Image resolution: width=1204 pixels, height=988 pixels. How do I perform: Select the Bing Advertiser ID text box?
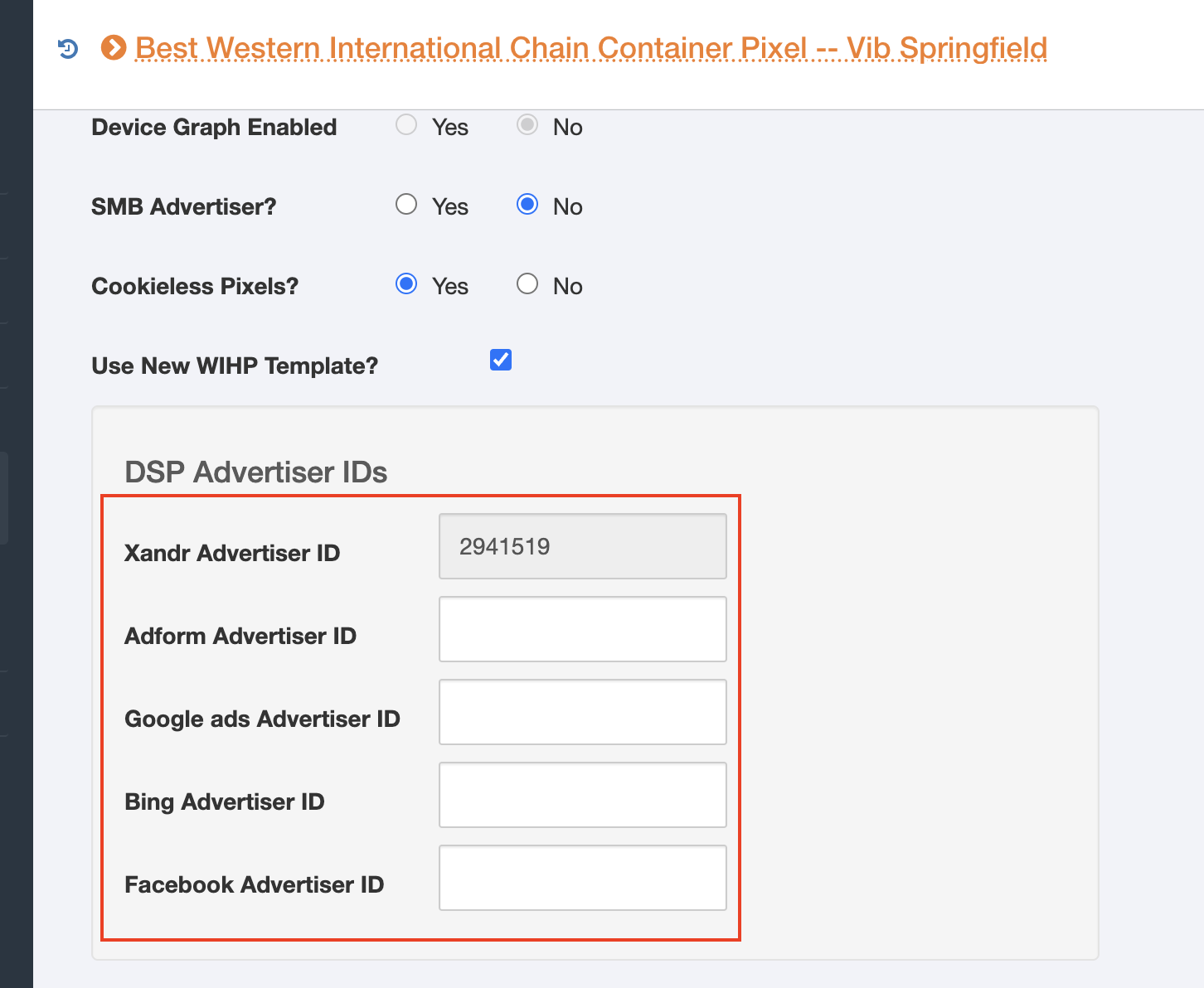point(582,795)
